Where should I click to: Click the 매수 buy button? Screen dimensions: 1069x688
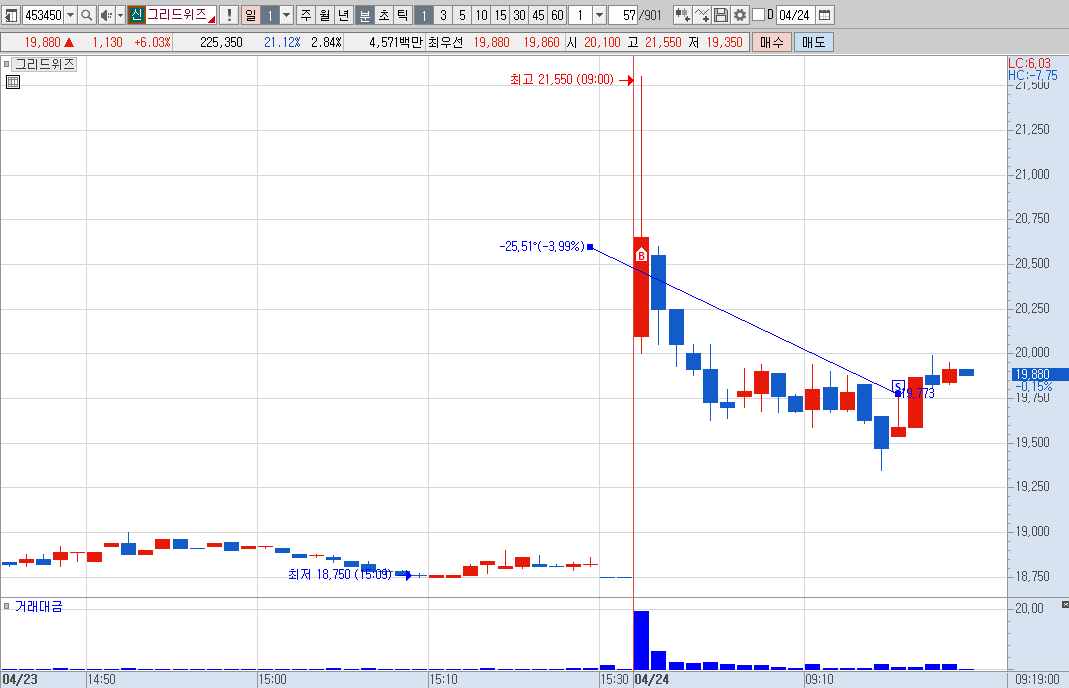[772, 42]
